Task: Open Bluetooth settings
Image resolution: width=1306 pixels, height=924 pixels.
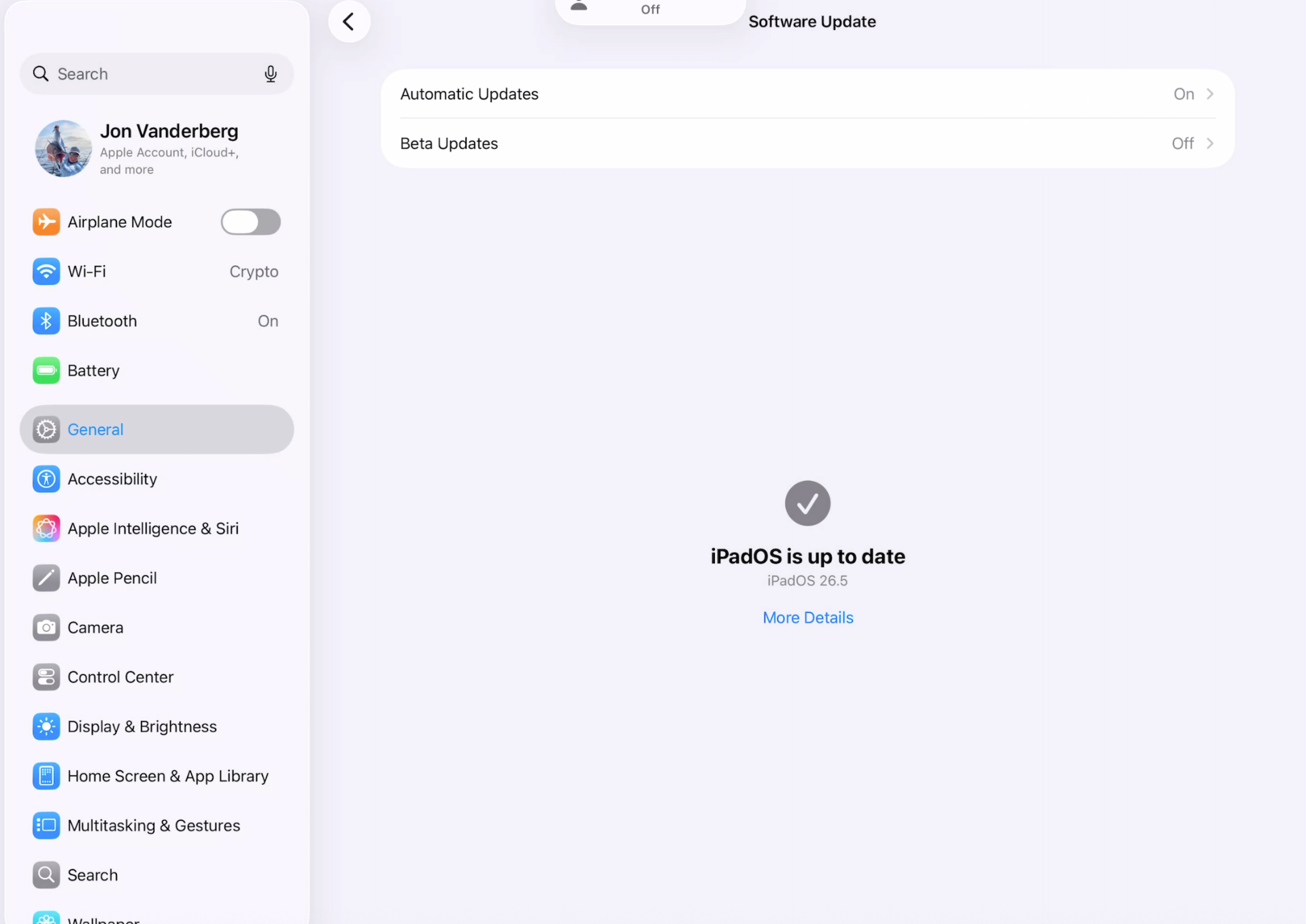Action: click(x=156, y=321)
